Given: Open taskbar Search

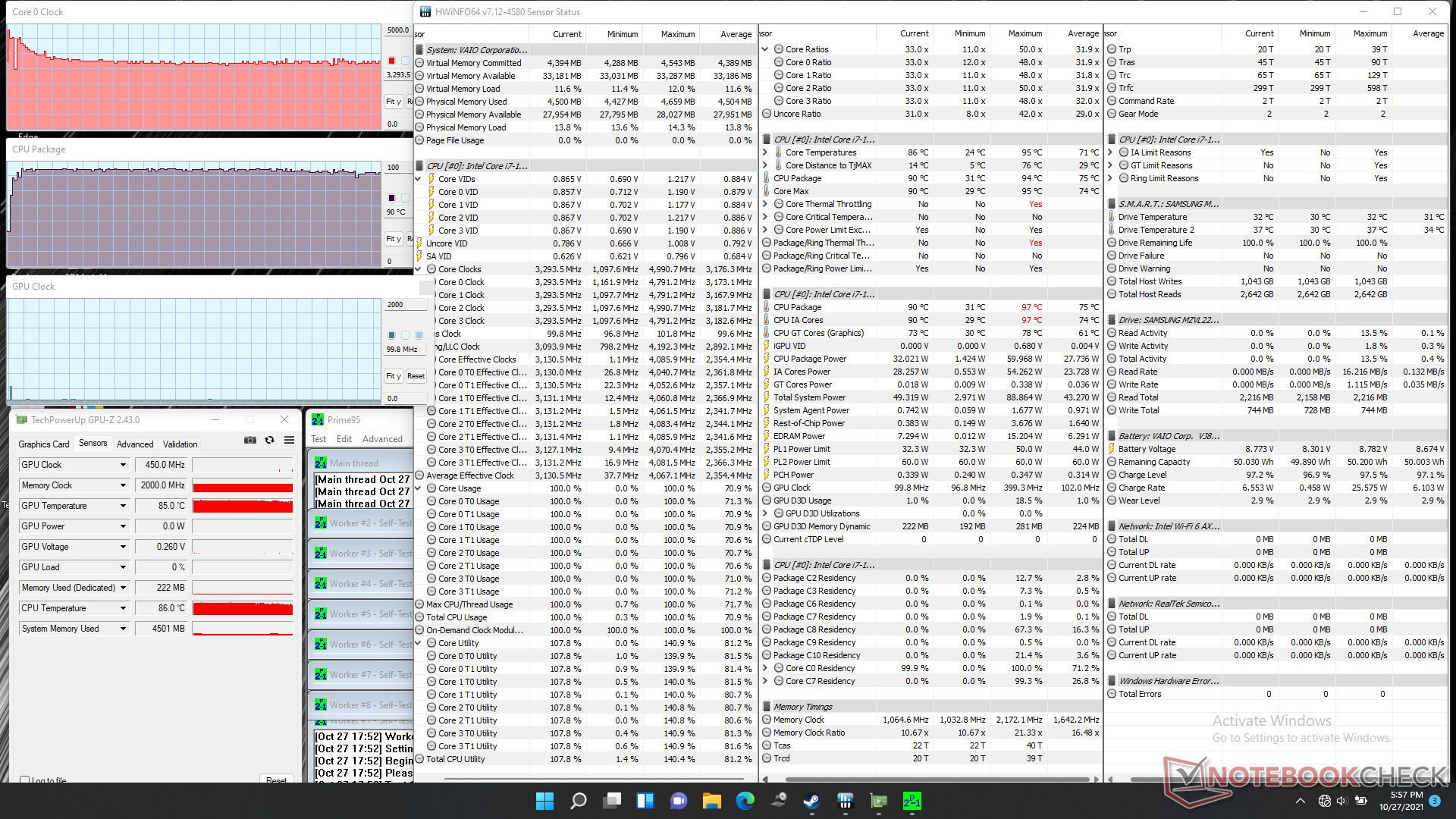Looking at the screenshot, I should [x=578, y=801].
